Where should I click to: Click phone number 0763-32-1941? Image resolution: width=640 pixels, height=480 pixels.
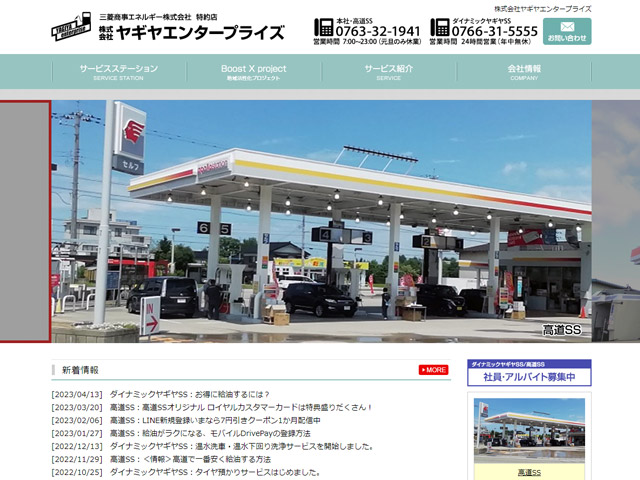378,31
